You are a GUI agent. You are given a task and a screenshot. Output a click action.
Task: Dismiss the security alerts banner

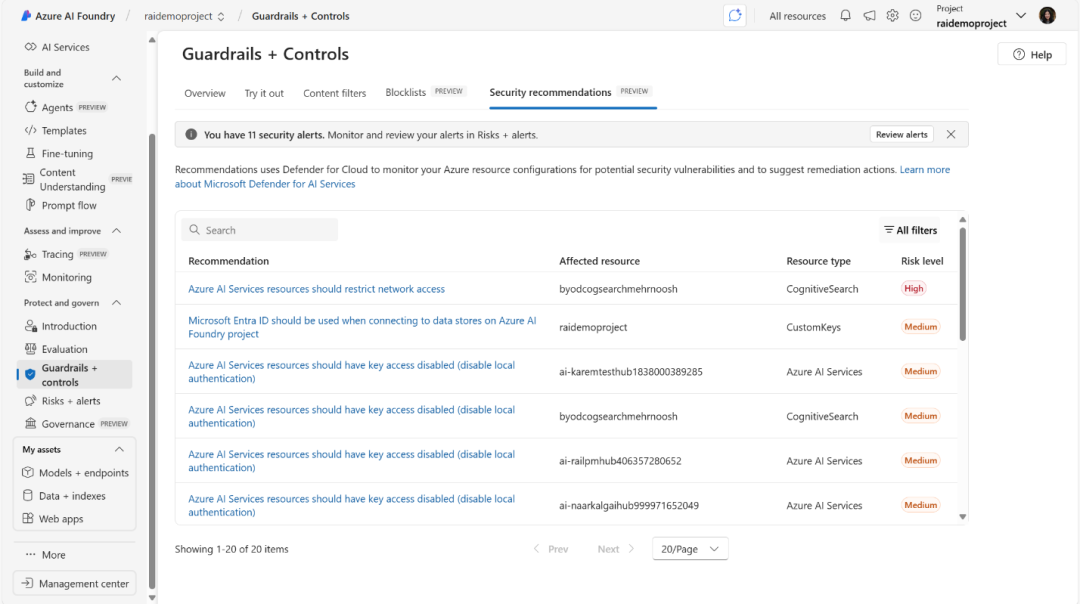pos(951,134)
